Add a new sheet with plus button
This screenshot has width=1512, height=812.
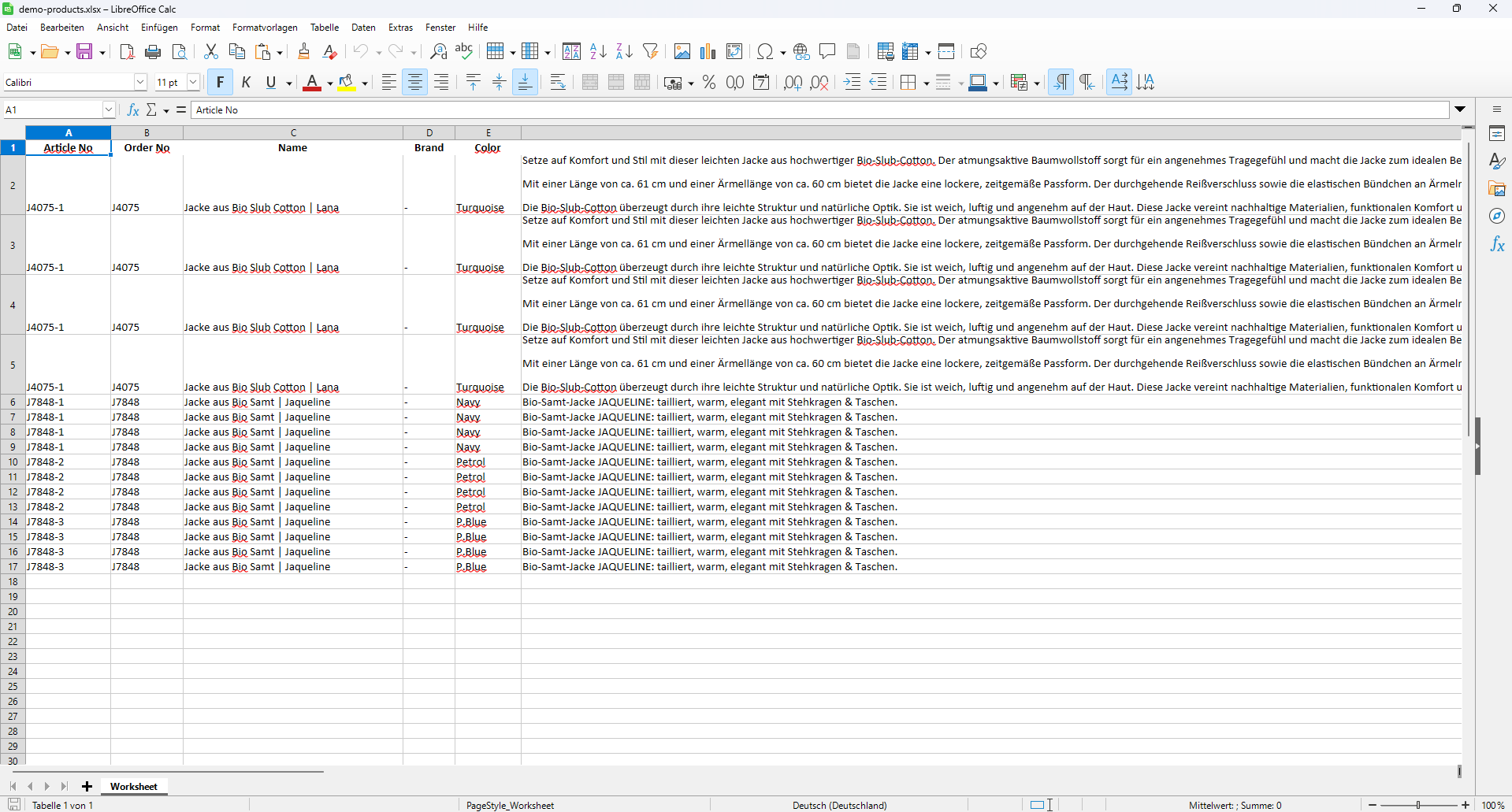pyautogui.click(x=87, y=786)
